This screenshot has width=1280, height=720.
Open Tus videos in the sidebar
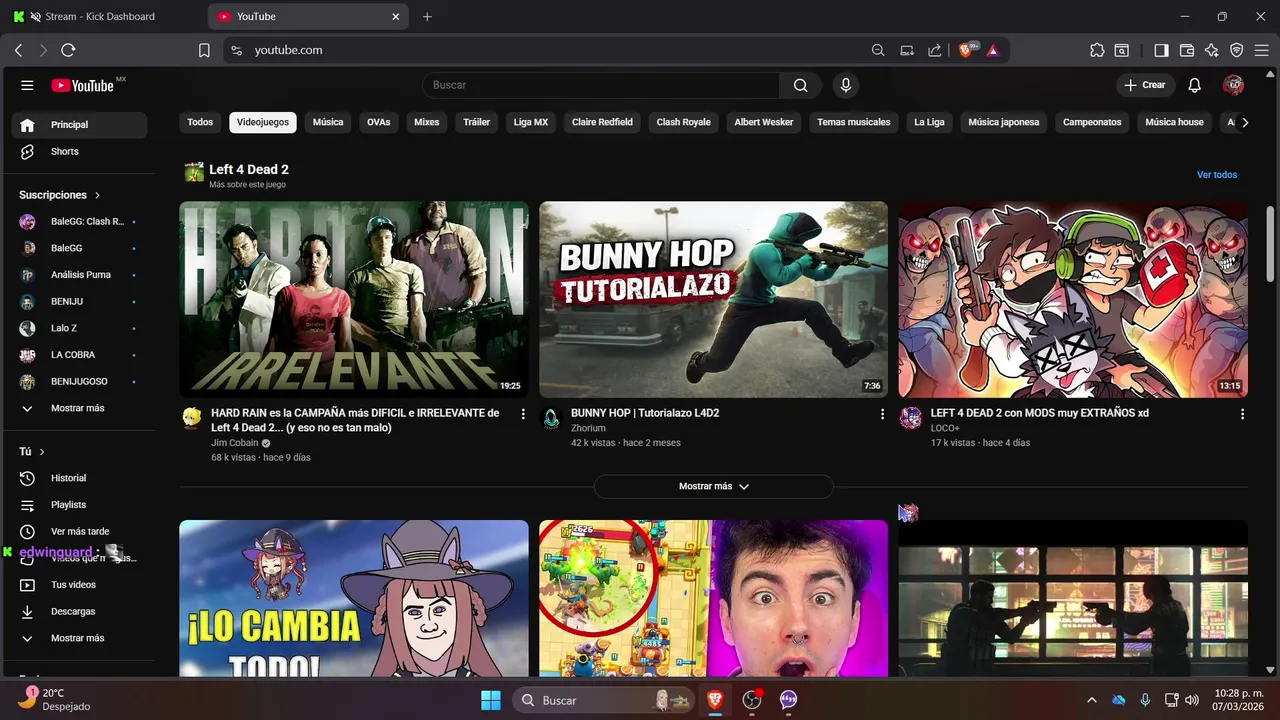[x=79, y=585]
